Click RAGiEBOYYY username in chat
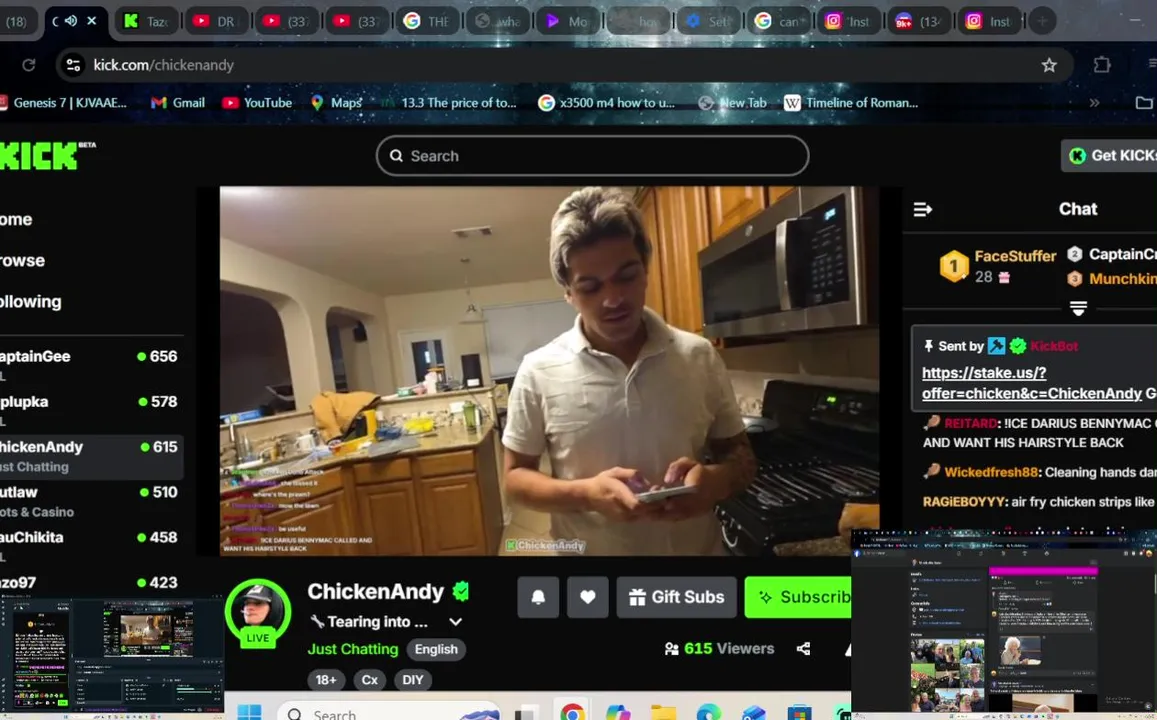Screen dimensions: 1157x720 963,502
